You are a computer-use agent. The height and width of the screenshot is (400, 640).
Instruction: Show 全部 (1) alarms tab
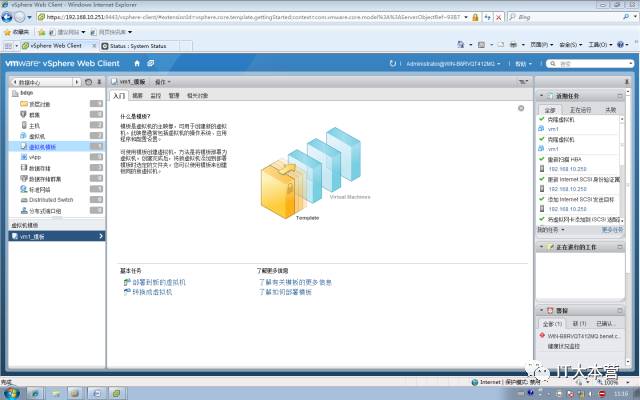pyautogui.click(x=552, y=324)
